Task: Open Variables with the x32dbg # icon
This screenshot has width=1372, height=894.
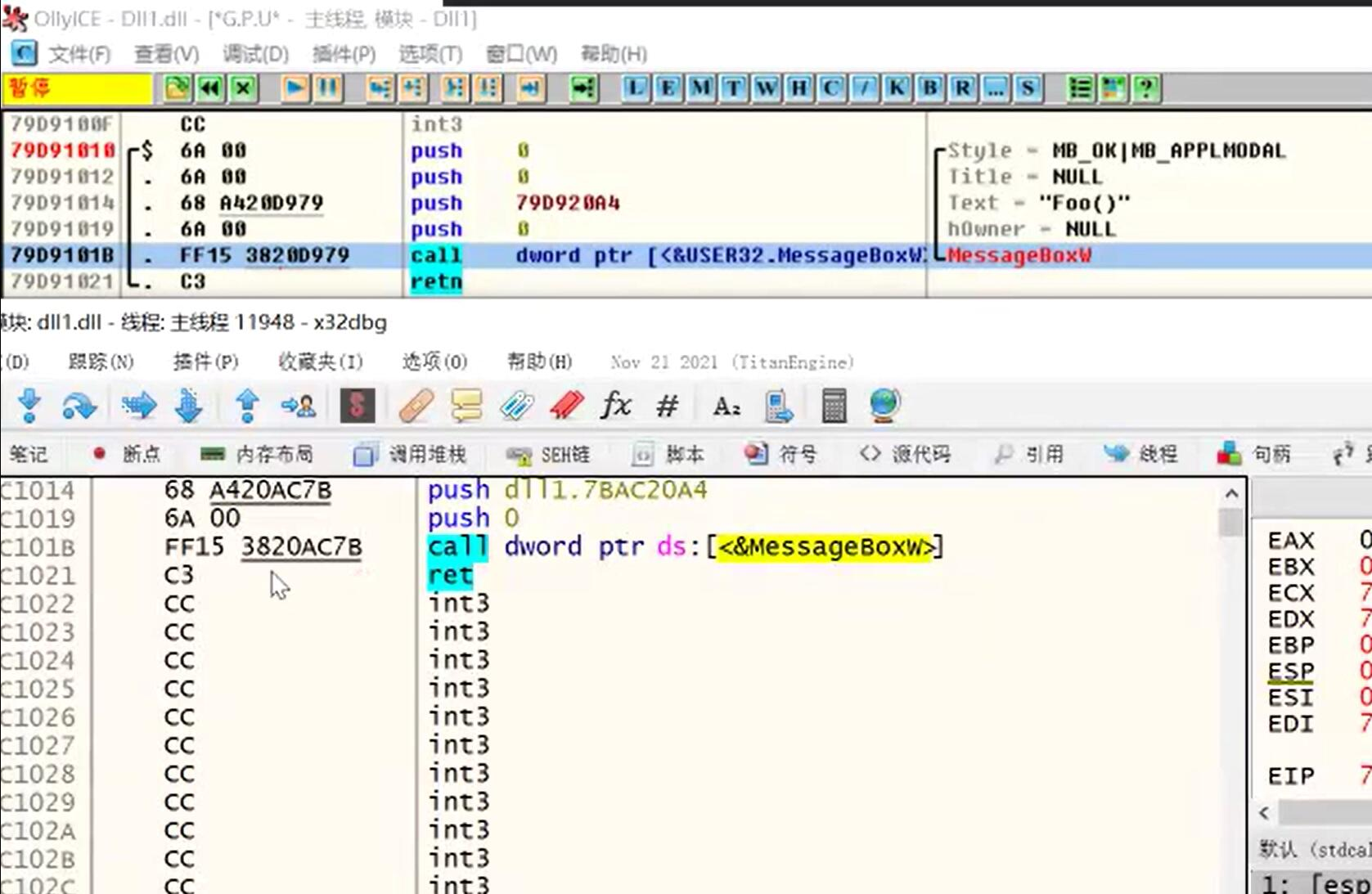Action: (668, 405)
